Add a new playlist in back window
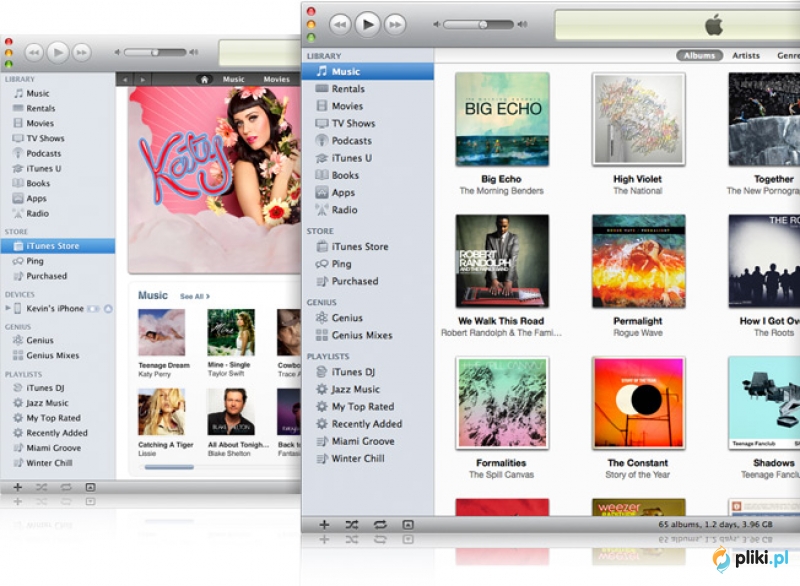This screenshot has width=800, height=586. point(18,487)
